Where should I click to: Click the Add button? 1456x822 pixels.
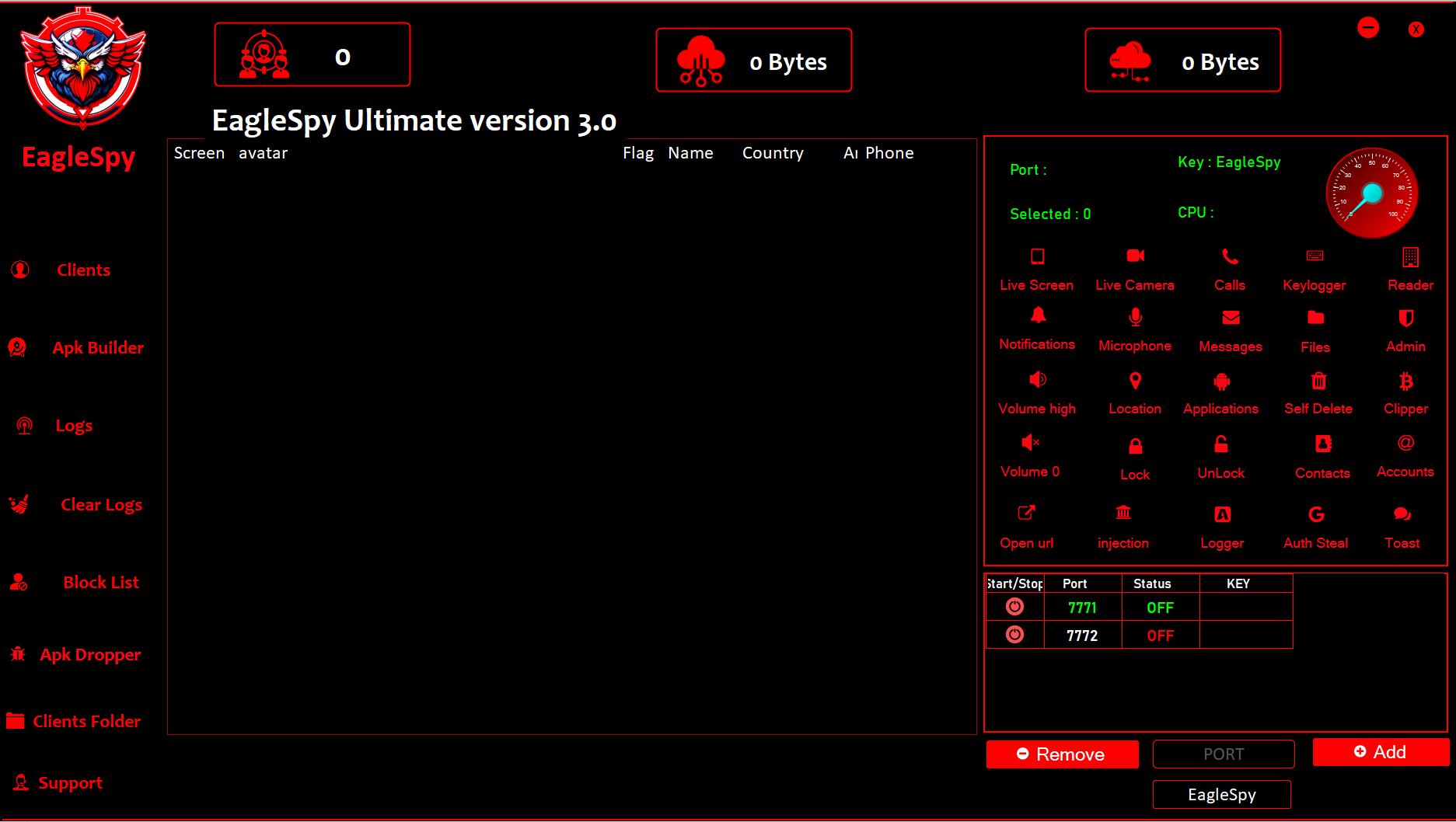[1381, 752]
